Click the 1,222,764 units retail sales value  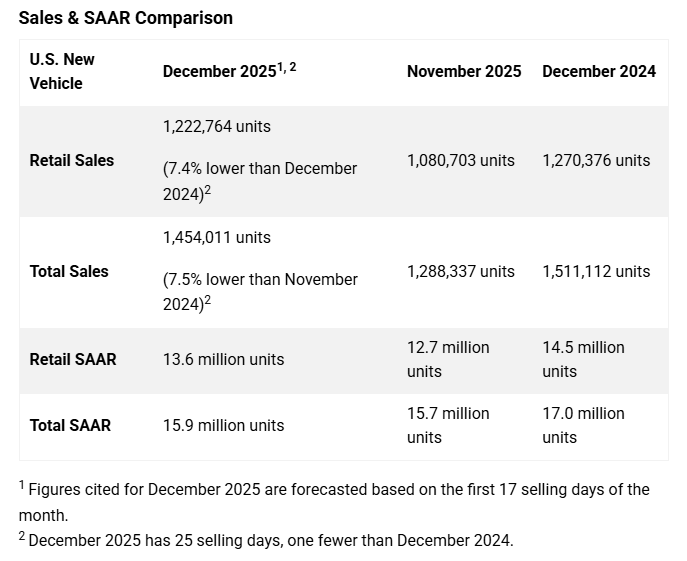pos(216,127)
